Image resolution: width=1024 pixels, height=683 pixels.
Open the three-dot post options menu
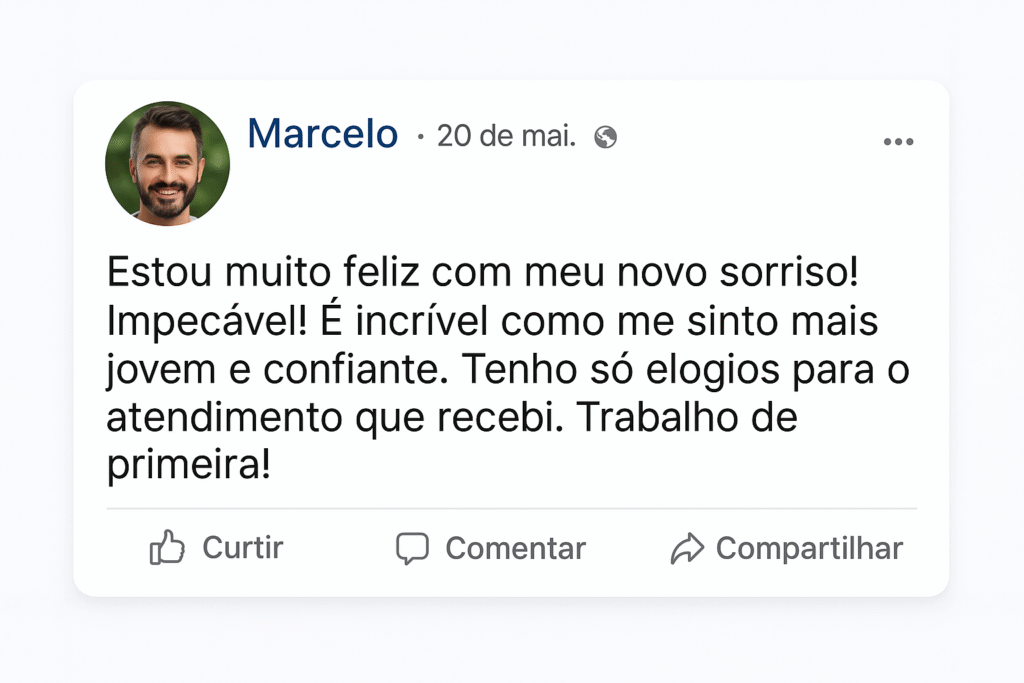point(899,142)
